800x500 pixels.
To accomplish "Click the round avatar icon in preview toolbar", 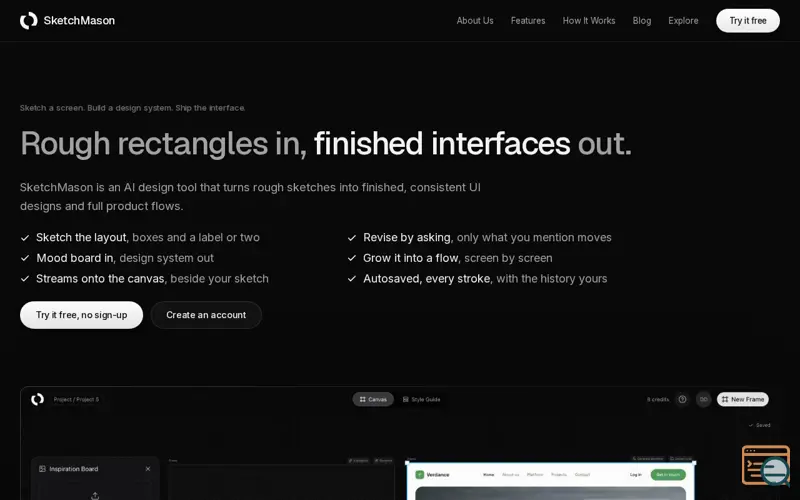I will pos(704,399).
